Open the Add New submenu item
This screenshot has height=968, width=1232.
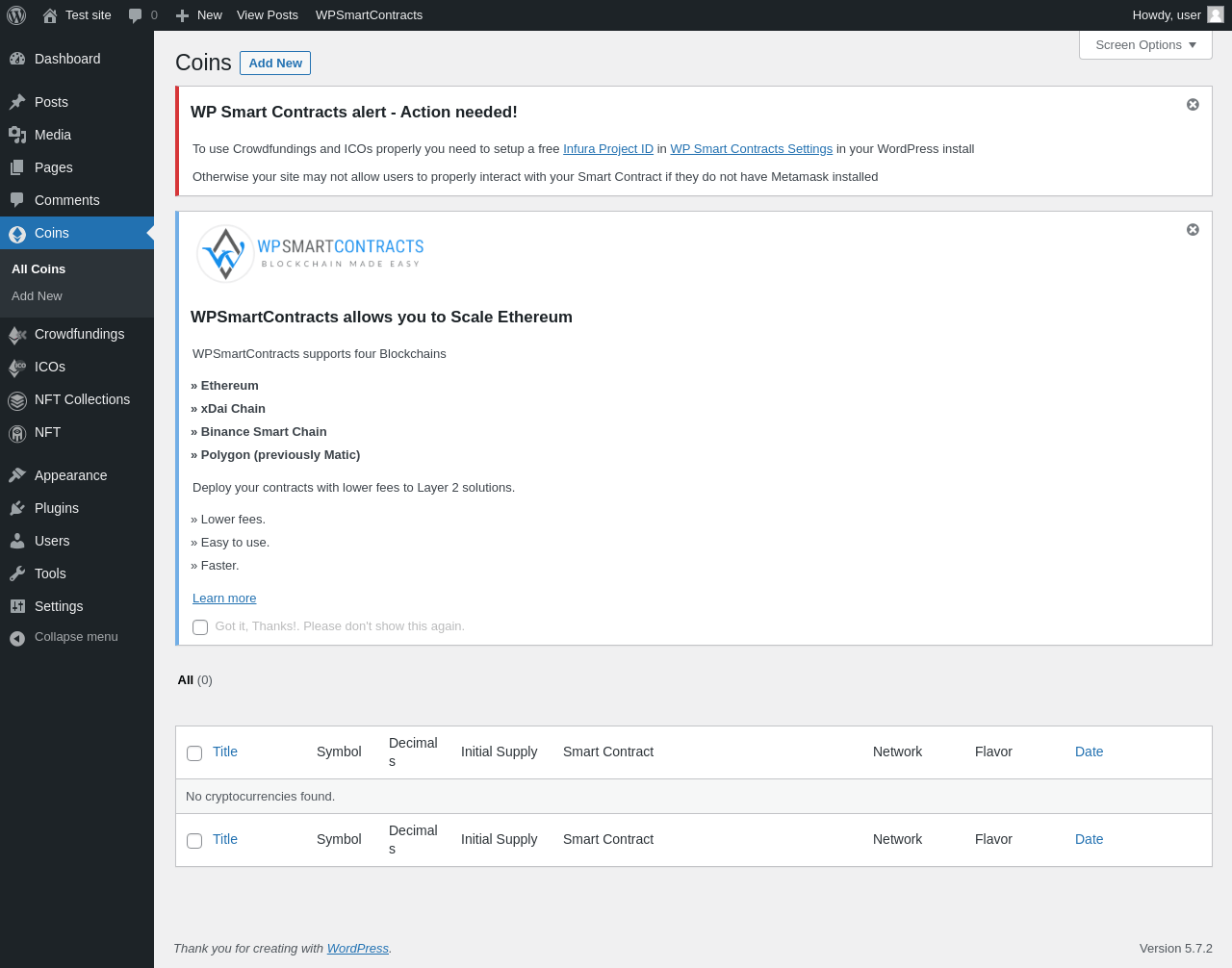tap(37, 295)
